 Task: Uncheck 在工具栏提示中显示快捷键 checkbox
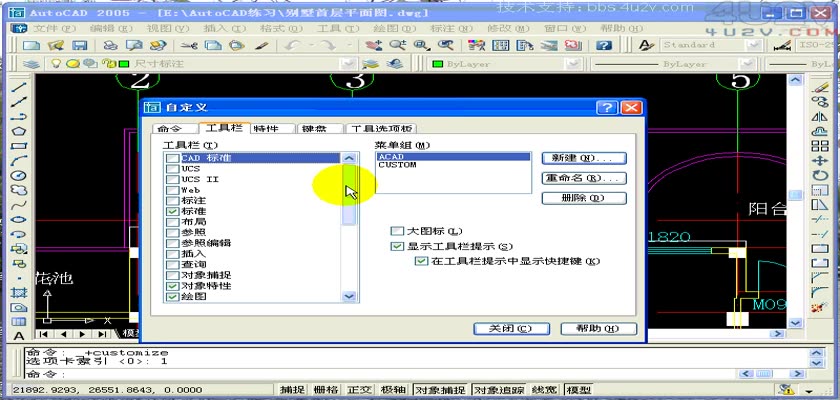point(422,261)
